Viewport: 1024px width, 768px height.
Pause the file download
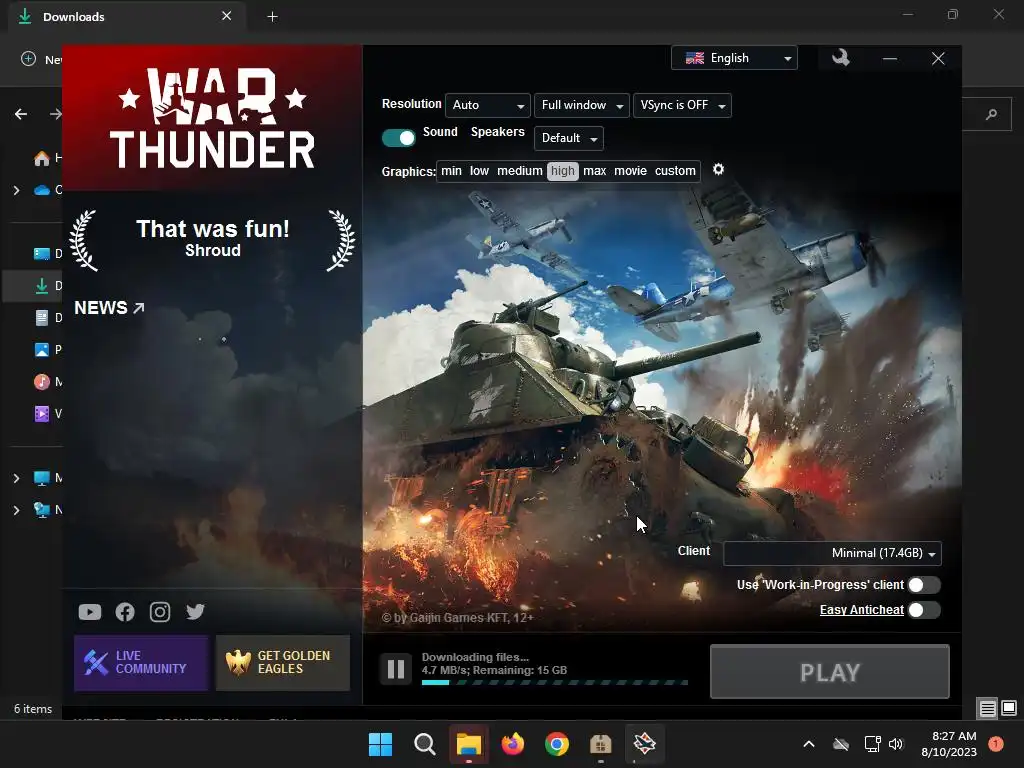point(396,669)
